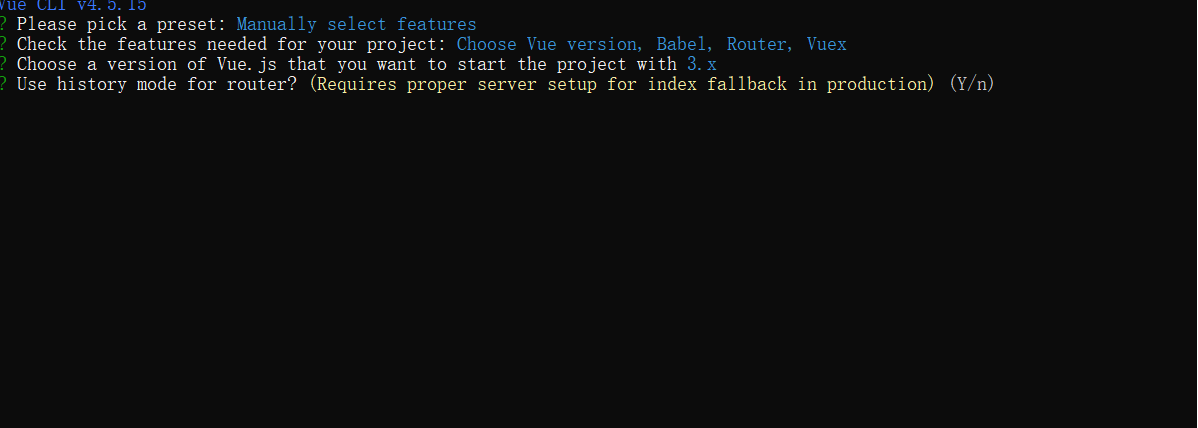
Task: Click the 'Check the features needed for your project' prompt
Action: [x=232, y=44]
